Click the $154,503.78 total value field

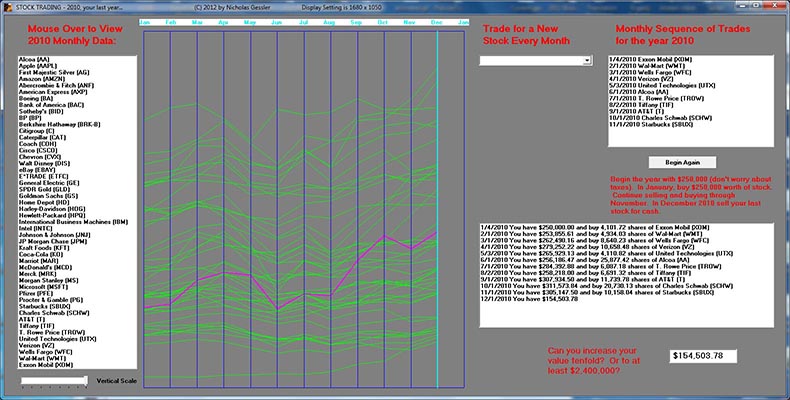click(x=703, y=356)
